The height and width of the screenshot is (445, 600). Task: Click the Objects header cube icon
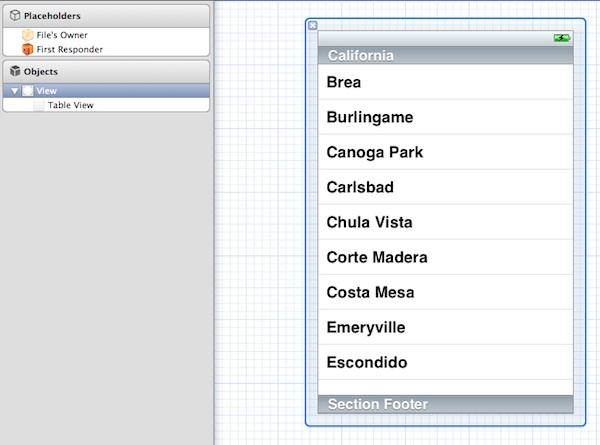(15, 72)
